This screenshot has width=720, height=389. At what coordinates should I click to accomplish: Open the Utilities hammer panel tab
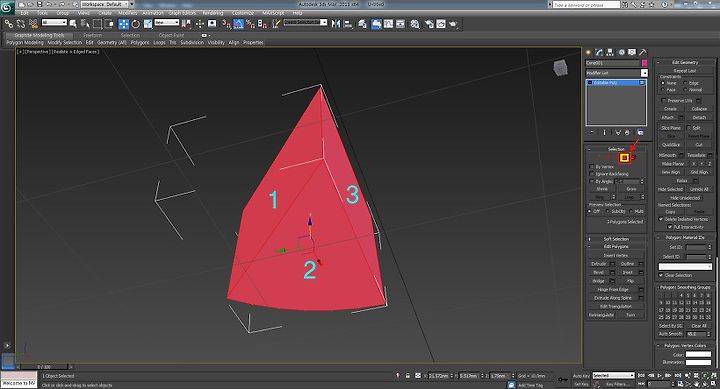(643, 52)
